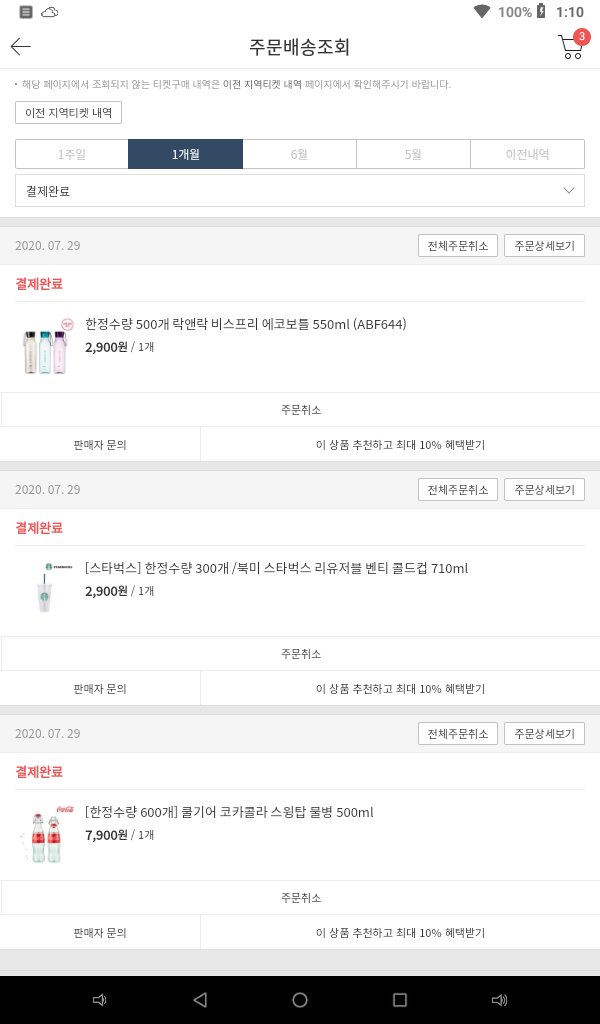Screen dimensions: 600x1024
Task: Open recent apps square button
Action: (x=400, y=1000)
